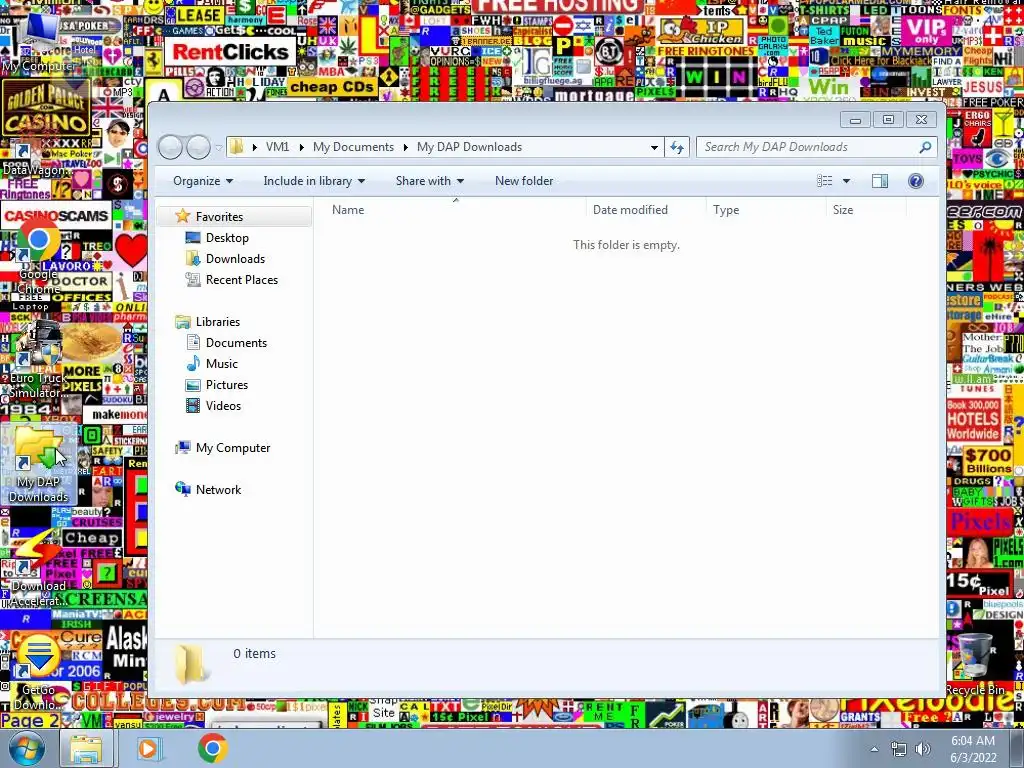Viewport: 1024px width, 768px height.
Task: Launch Windows Media Player from taskbar
Action: tap(148, 748)
